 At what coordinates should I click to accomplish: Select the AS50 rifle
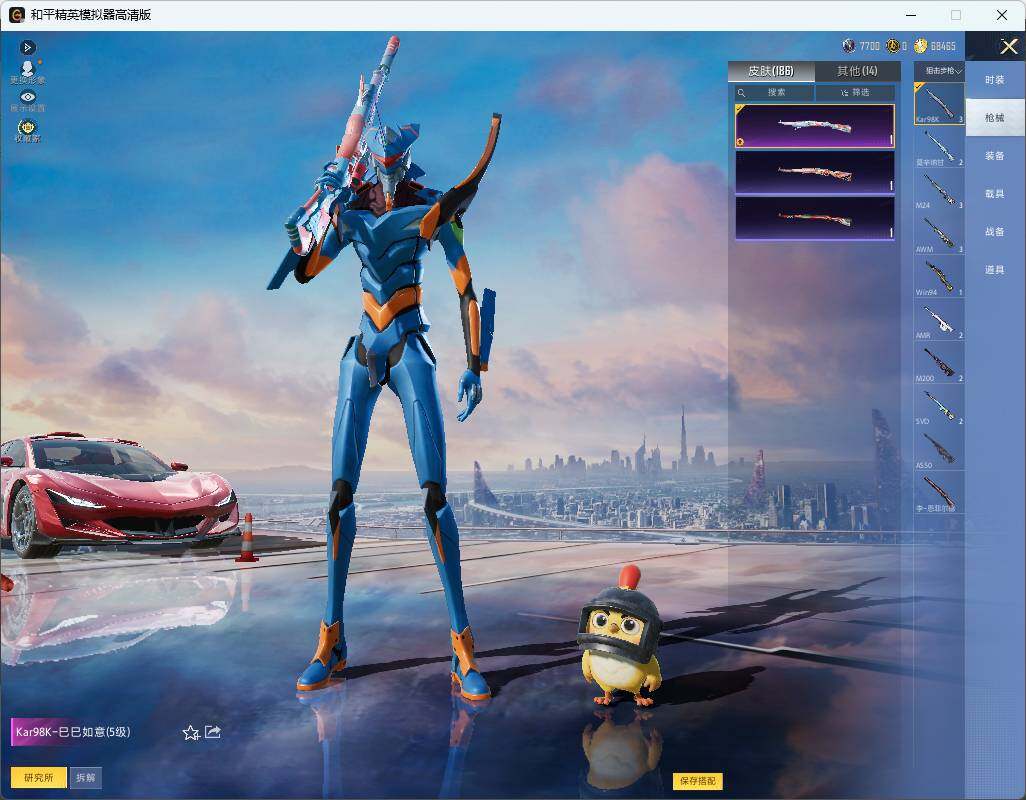coord(939,450)
